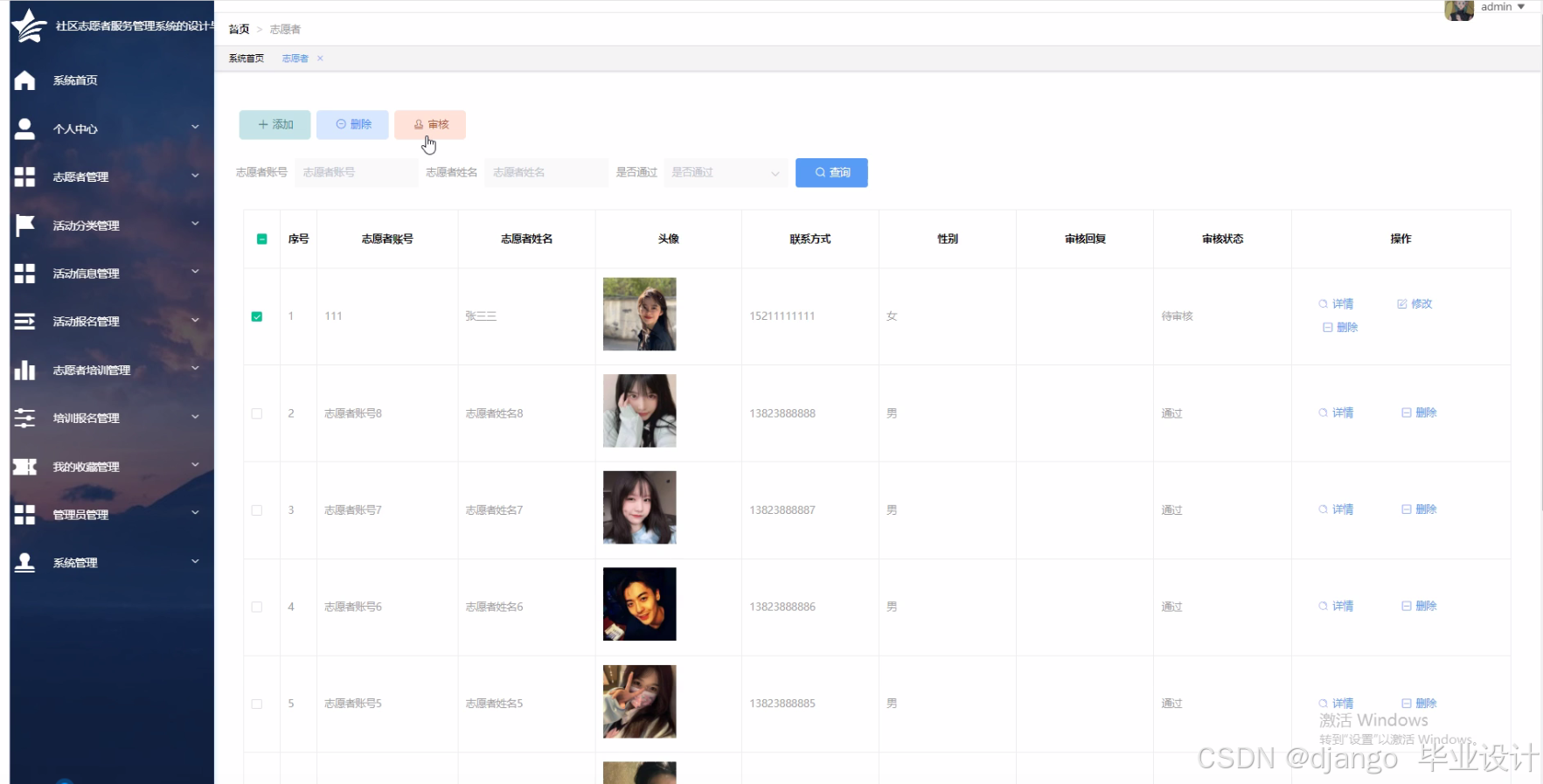The image size is (1543, 784).
Task: Click the home icon beside 系统首页
Action: 24,80
